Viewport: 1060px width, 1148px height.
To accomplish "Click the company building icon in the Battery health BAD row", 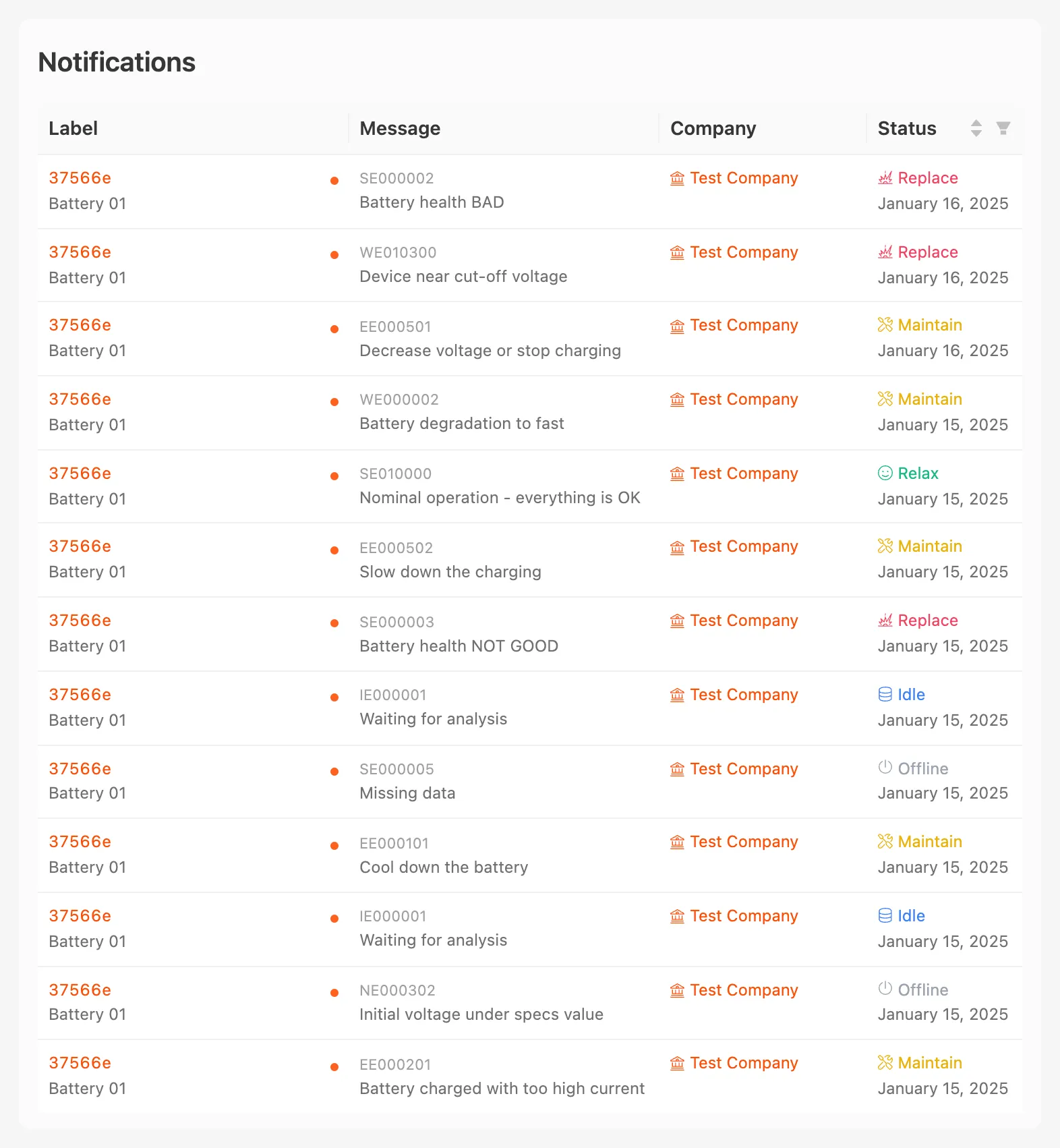I will point(677,179).
